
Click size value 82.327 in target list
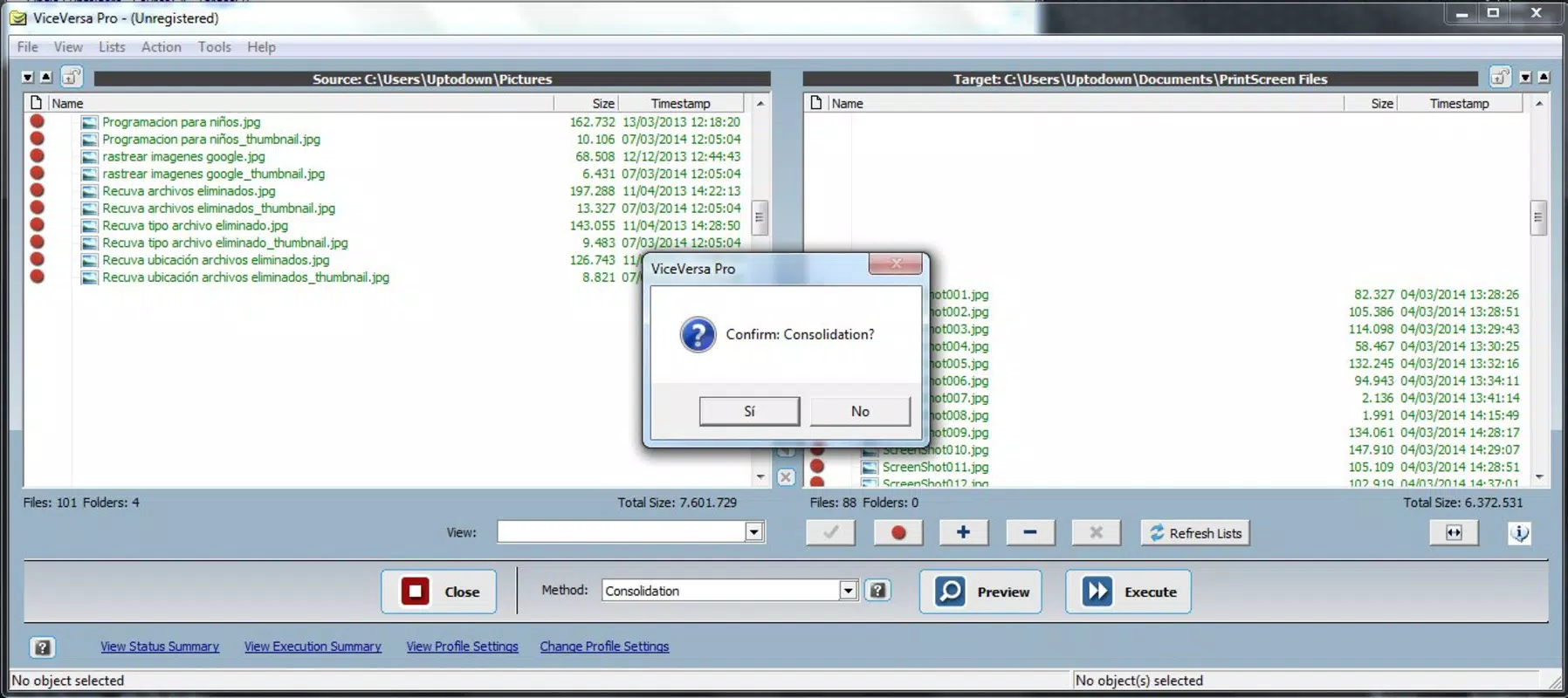(1374, 295)
